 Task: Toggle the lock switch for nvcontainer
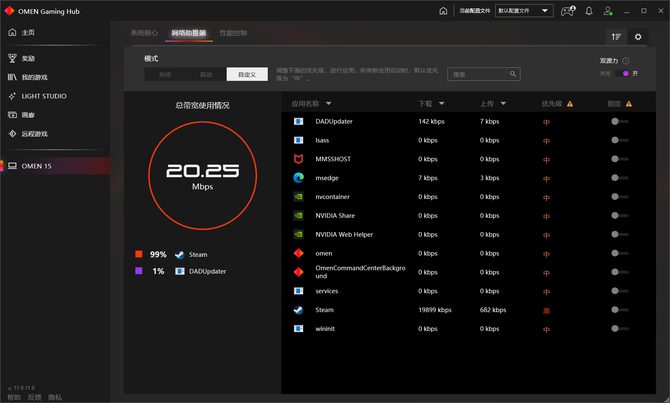pyautogui.click(x=620, y=197)
